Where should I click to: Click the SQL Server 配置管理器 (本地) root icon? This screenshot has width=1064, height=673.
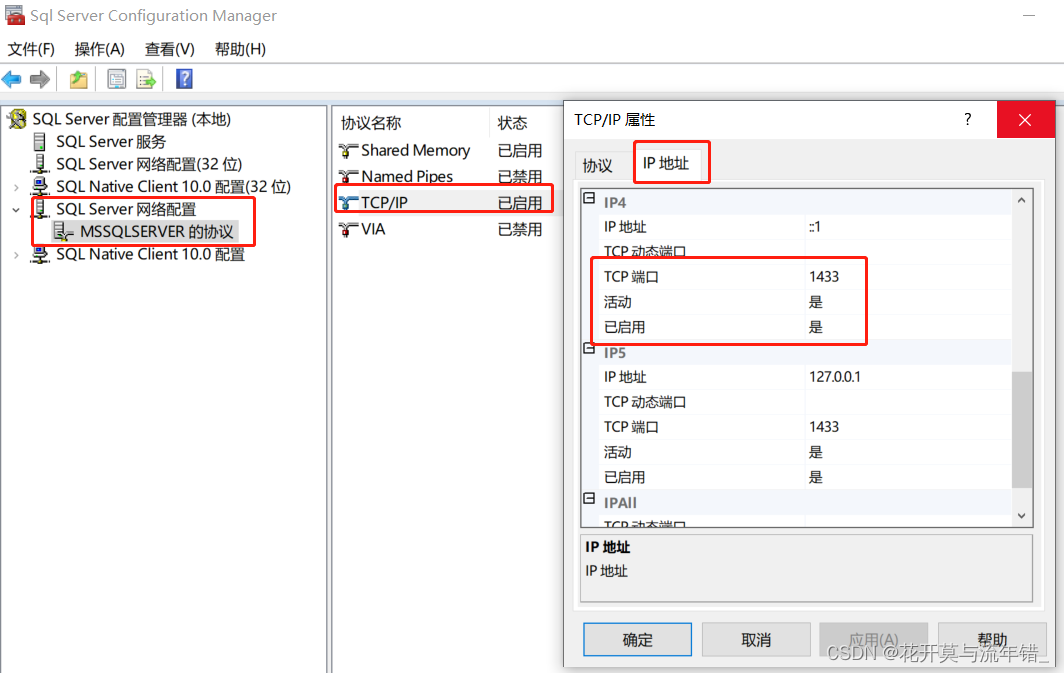pos(17,119)
